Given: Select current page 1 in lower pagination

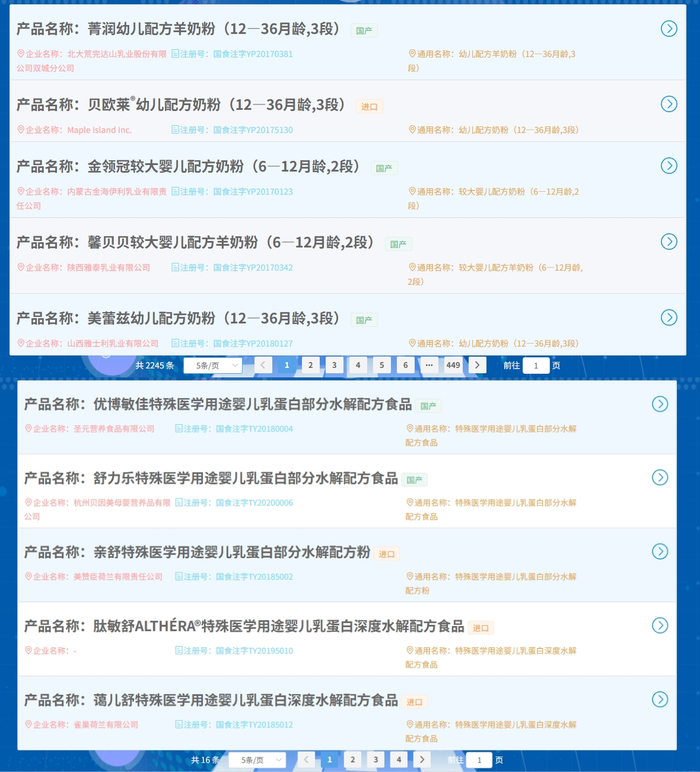Looking at the screenshot, I should [329, 759].
